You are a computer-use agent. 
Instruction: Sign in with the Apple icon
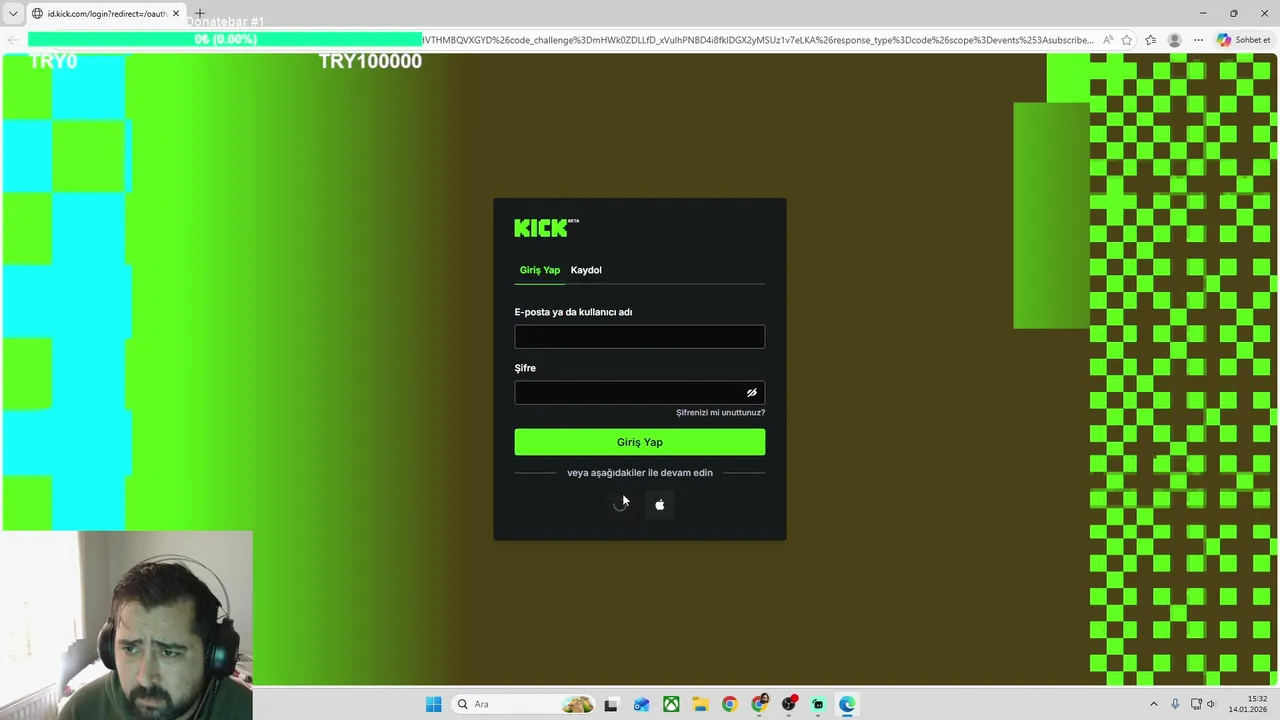click(x=659, y=505)
